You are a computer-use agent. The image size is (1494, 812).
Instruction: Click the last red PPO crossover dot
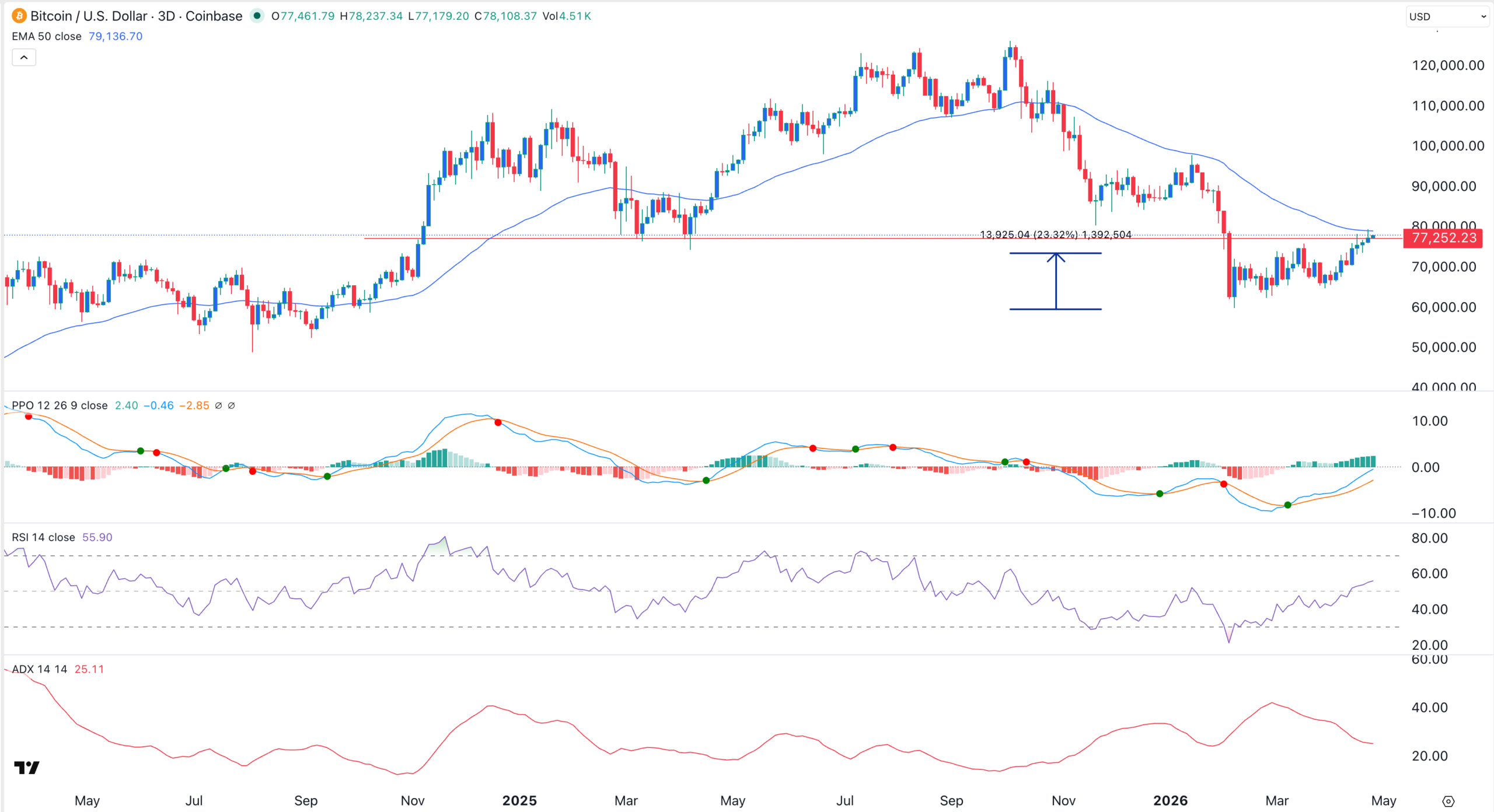click(x=1224, y=484)
